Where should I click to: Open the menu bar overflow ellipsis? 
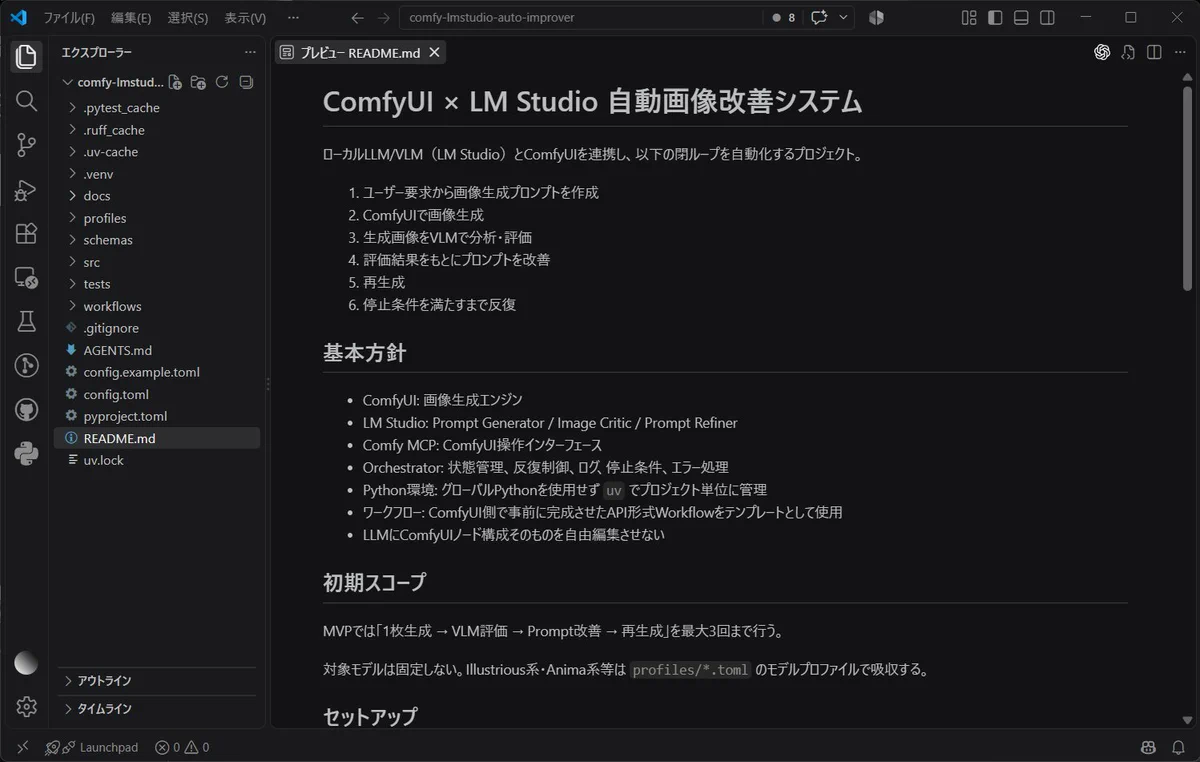tap(292, 17)
